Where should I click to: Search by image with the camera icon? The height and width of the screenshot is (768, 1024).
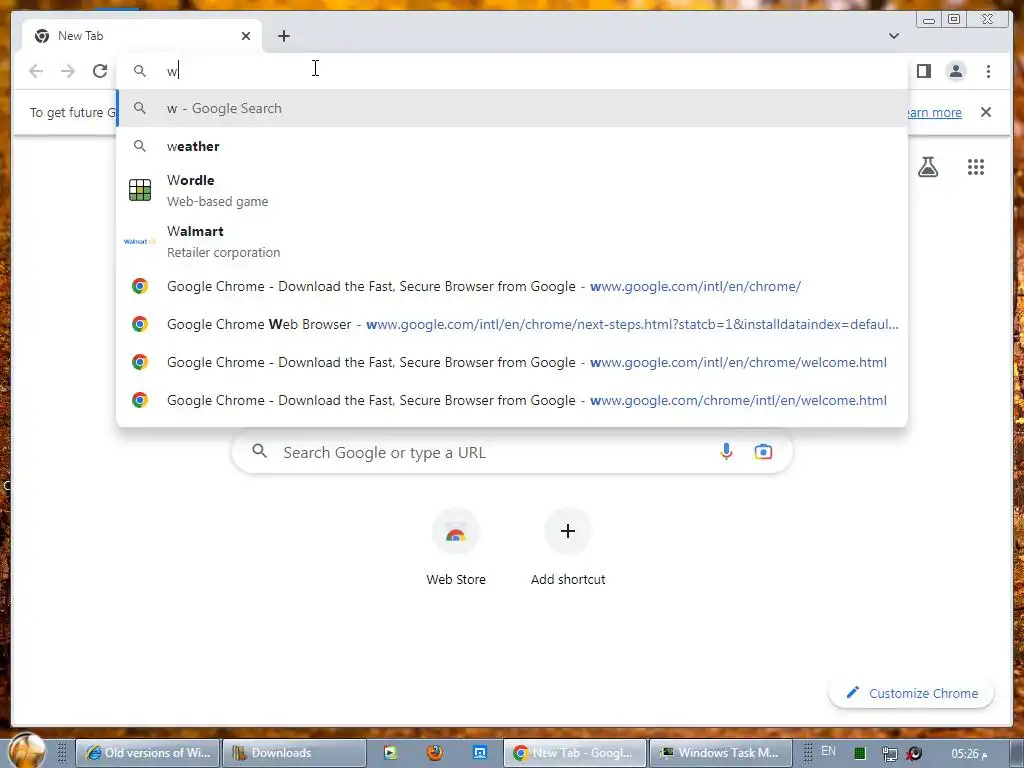[x=763, y=451]
